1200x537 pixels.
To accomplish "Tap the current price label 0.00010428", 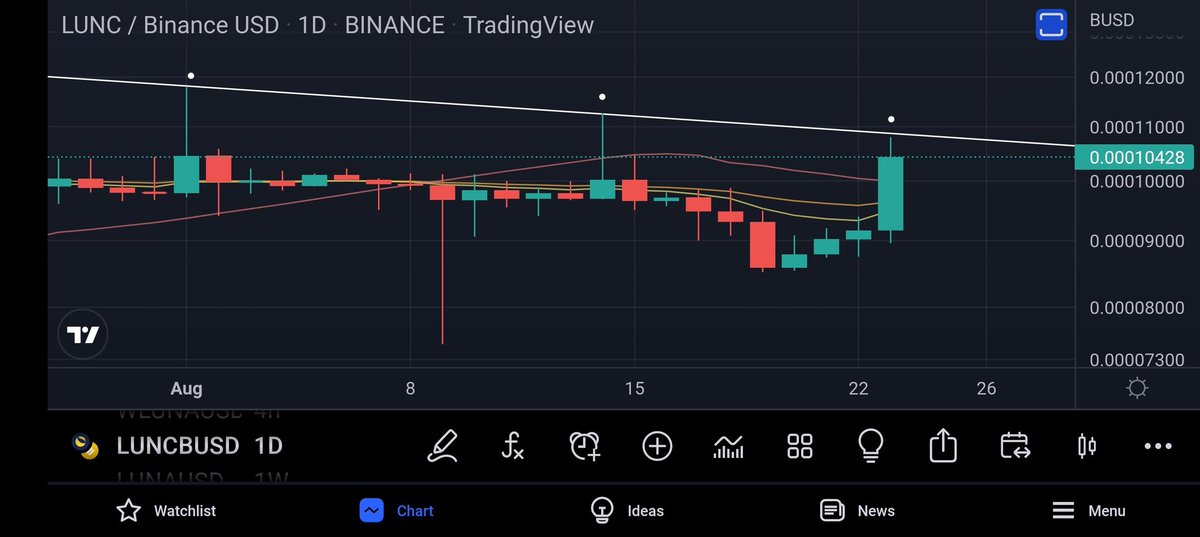I will 1135,157.
